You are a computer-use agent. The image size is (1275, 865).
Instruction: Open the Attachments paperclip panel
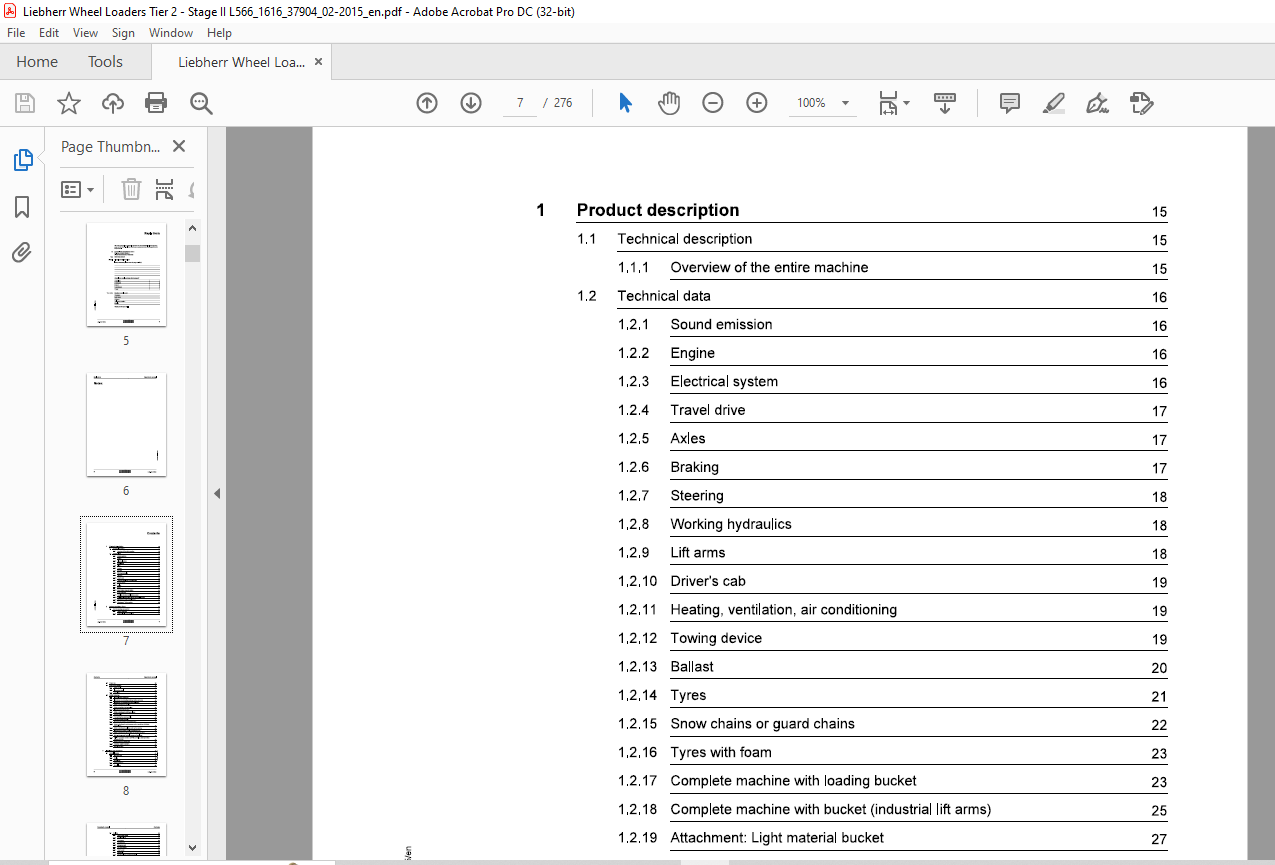22,253
